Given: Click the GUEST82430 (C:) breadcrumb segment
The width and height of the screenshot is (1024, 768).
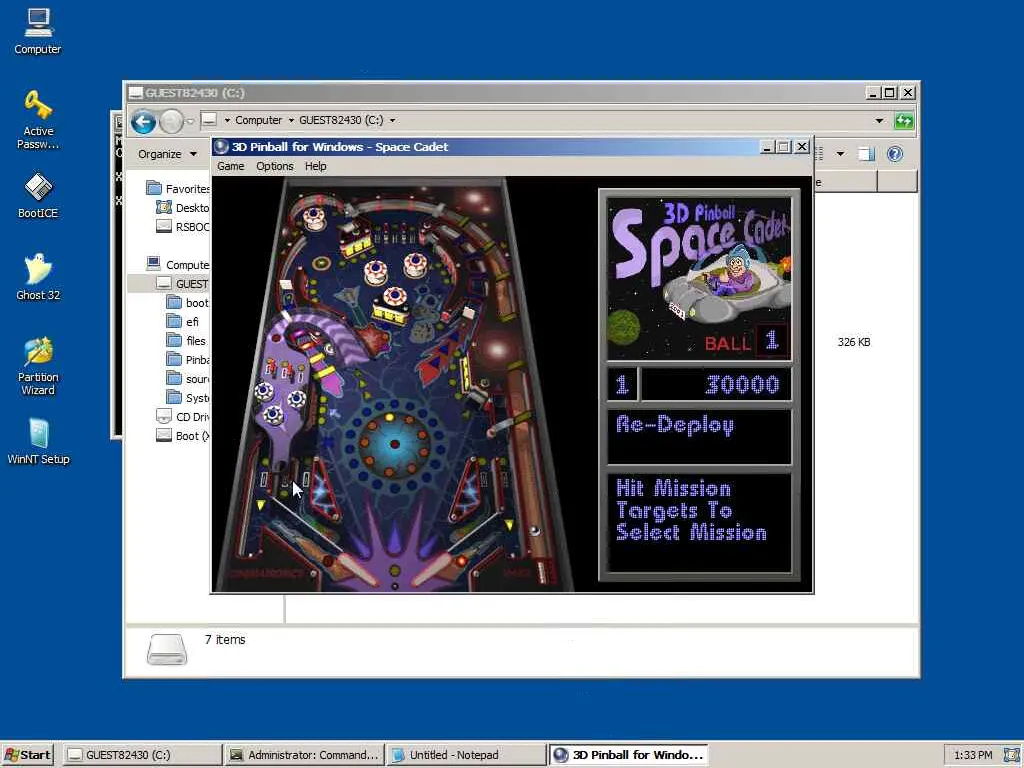Looking at the screenshot, I should 341,120.
